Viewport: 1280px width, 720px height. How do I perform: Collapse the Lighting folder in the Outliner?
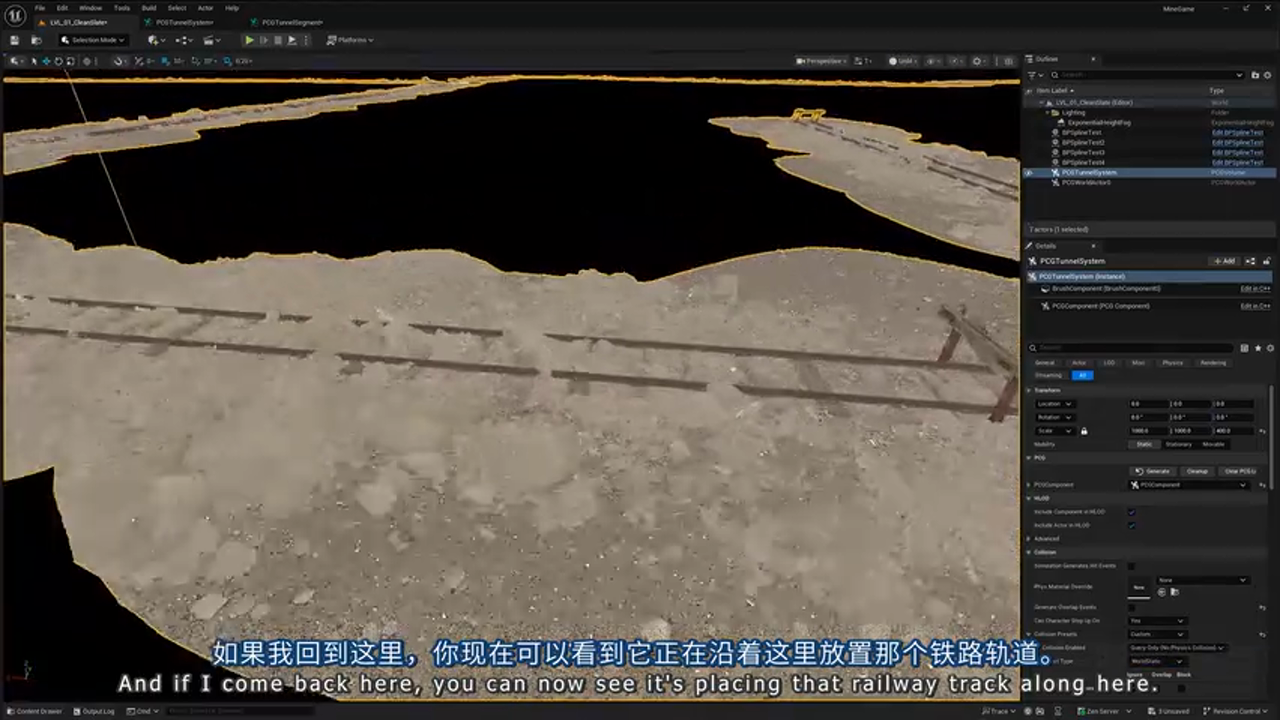pos(1048,113)
